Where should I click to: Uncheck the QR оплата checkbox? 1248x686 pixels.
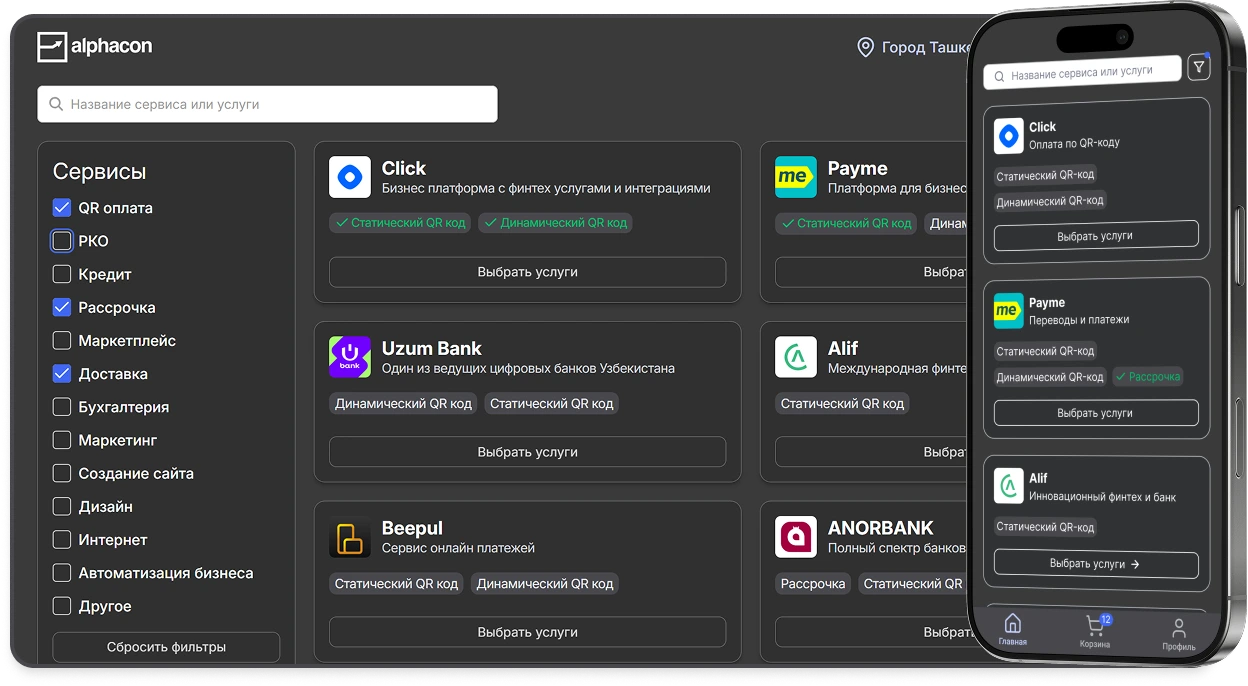pyautogui.click(x=62, y=208)
